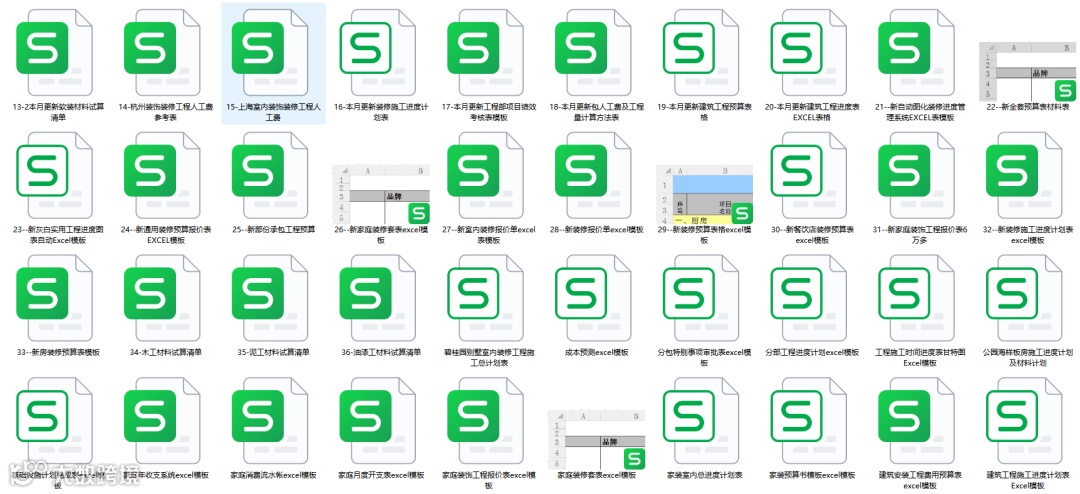Click the file name 家装预算书模板excel模板
Screen dimensions: 1080x494
(812, 475)
